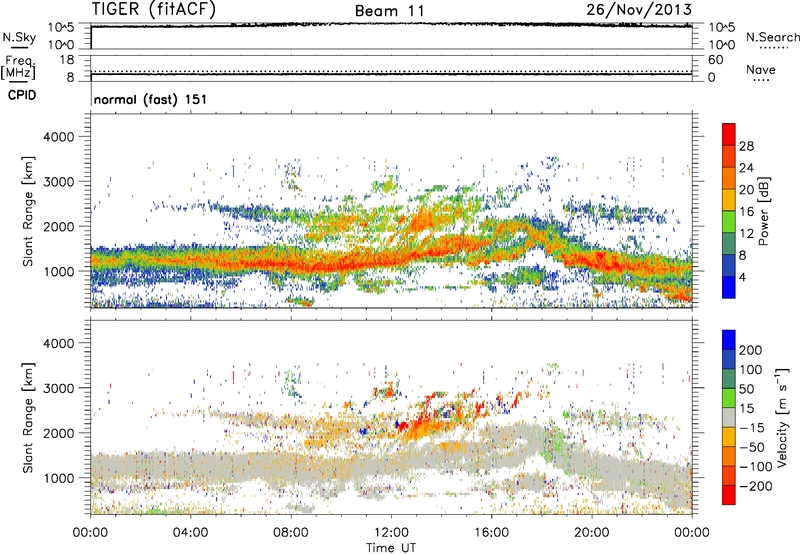Click the '60' Nave axis tick

coord(715,60)
